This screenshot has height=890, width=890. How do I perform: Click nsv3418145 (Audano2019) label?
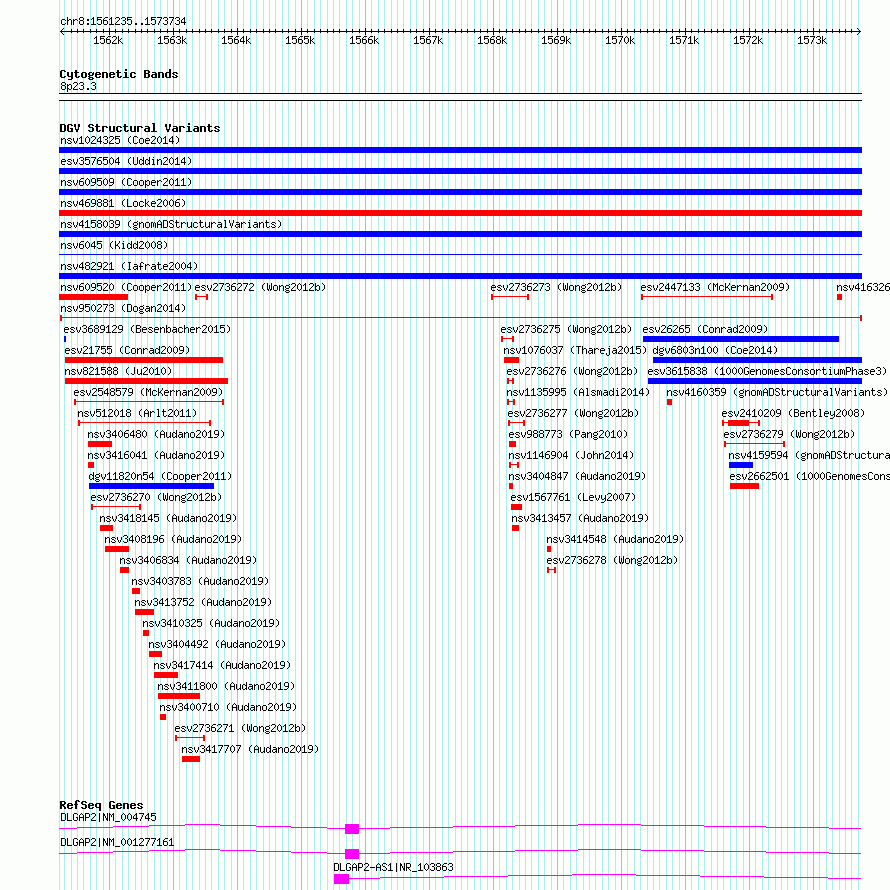[168, 518]
